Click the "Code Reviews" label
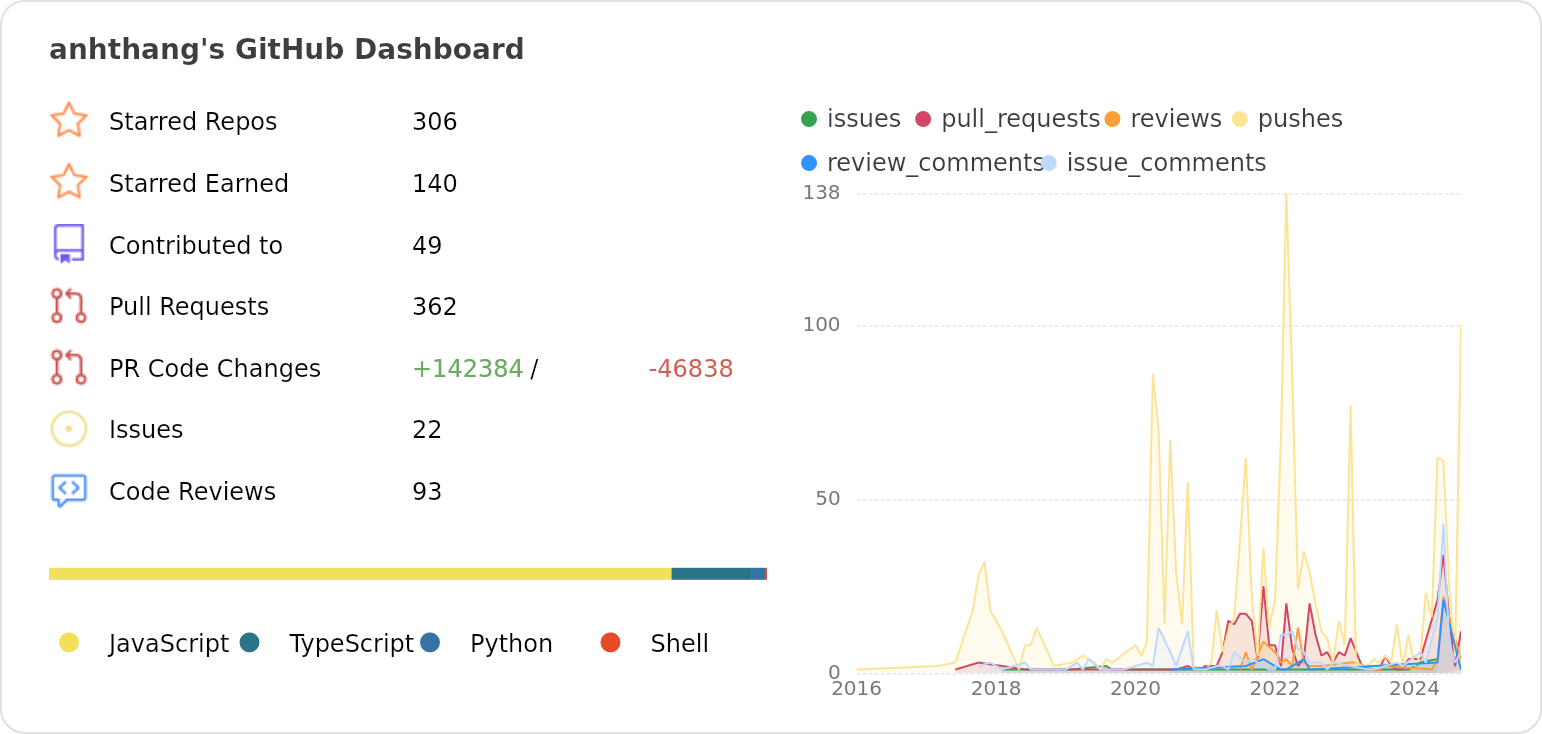Screen dimensions: 1542x734 point(192,492)
